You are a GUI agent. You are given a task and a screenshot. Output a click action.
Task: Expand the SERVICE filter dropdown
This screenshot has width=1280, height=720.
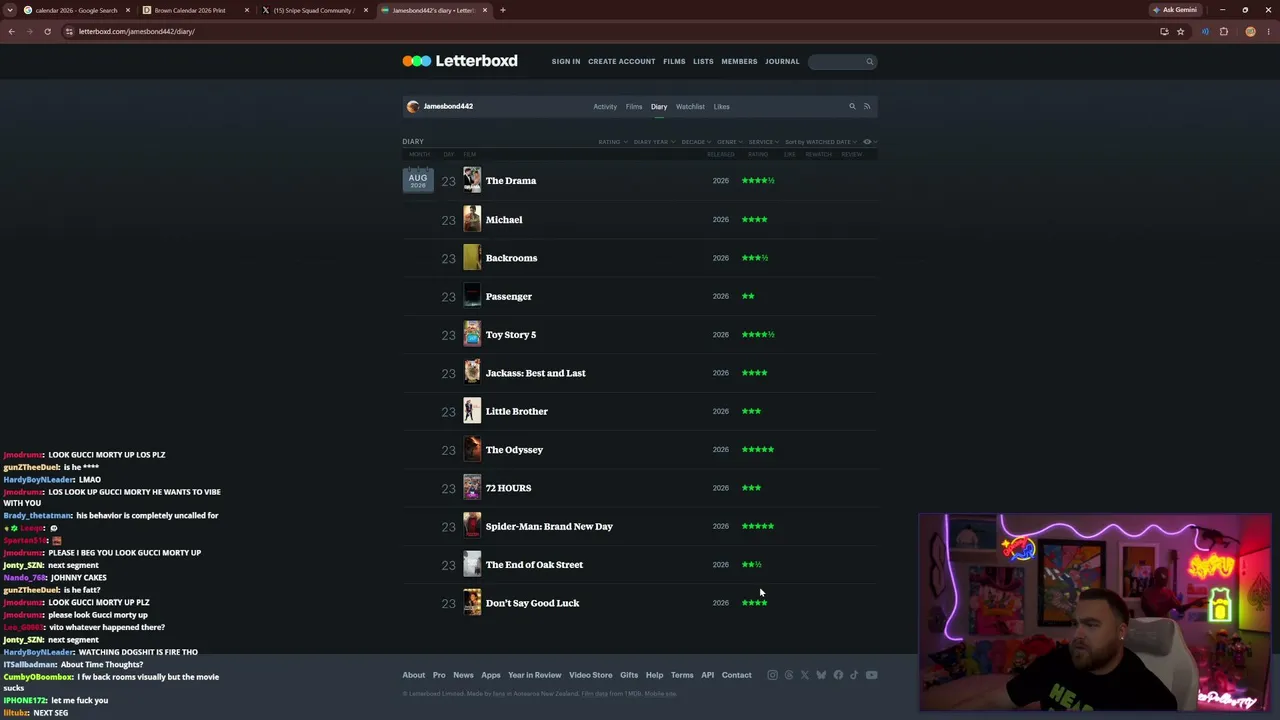(765, 142)
